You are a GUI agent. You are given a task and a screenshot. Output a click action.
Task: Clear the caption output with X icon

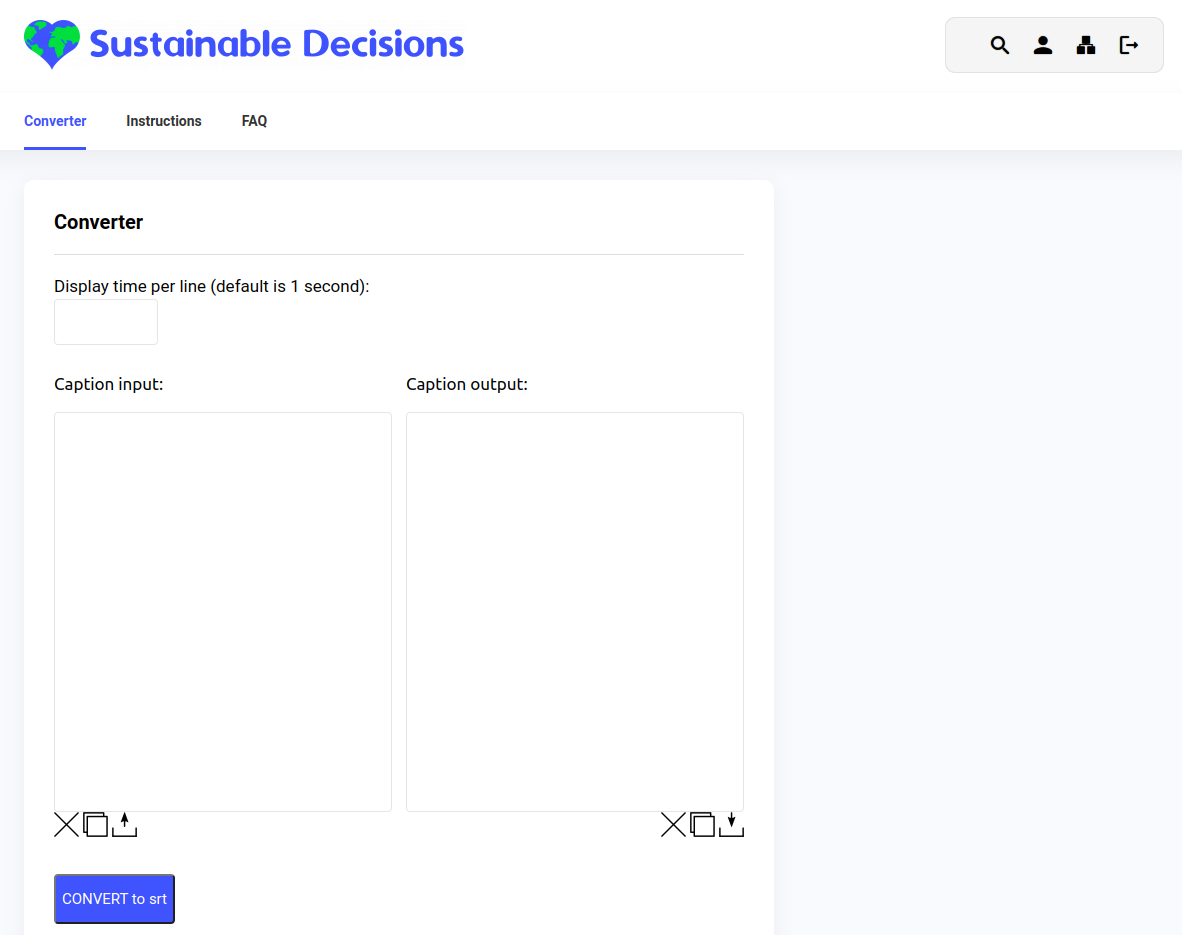click(x=674, y=825)
